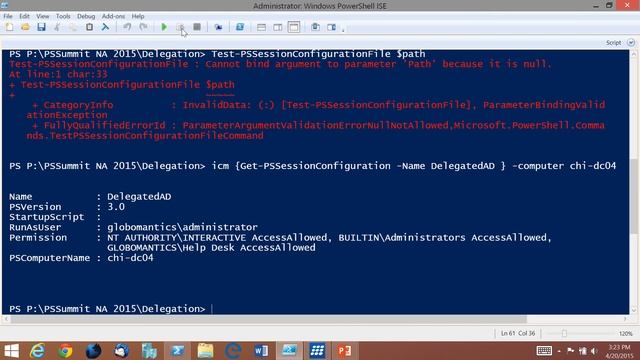This screenshot has height=360, width=640.
Task: Click the Cut scissors icon
Action: pyautogui.click(x=57, y=27)
